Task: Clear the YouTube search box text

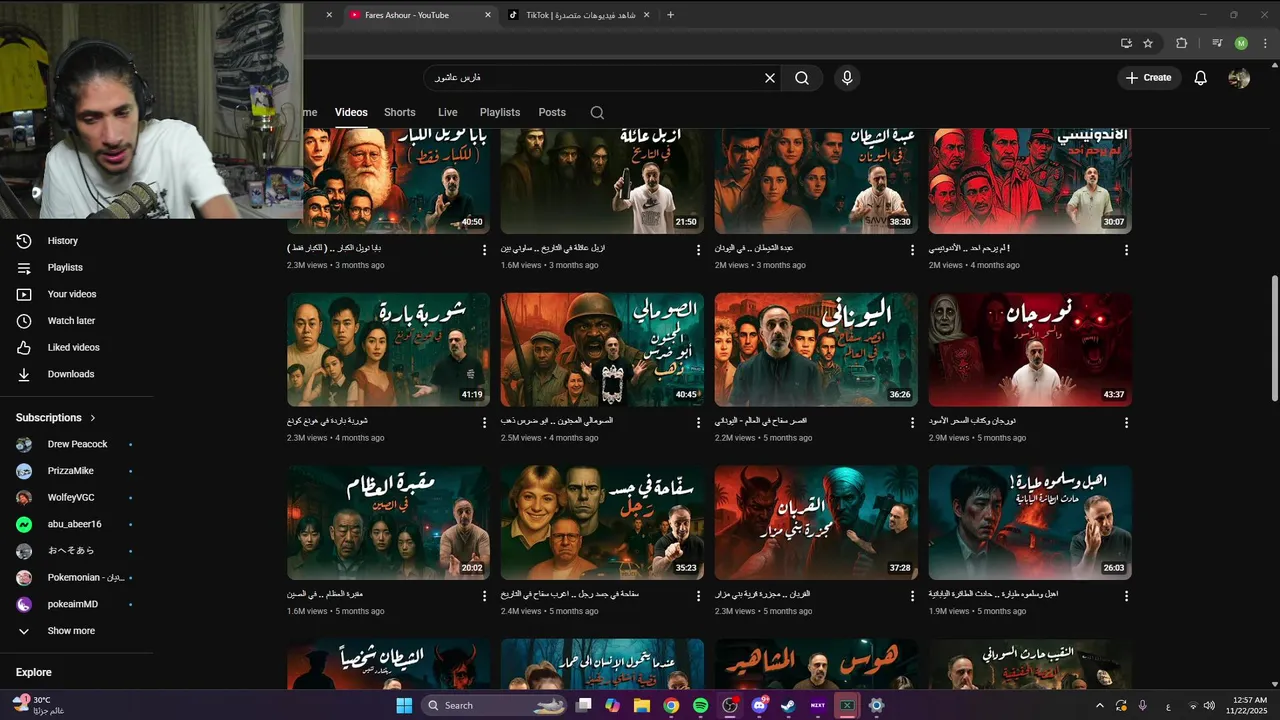Action: click(x=770, y=78)
